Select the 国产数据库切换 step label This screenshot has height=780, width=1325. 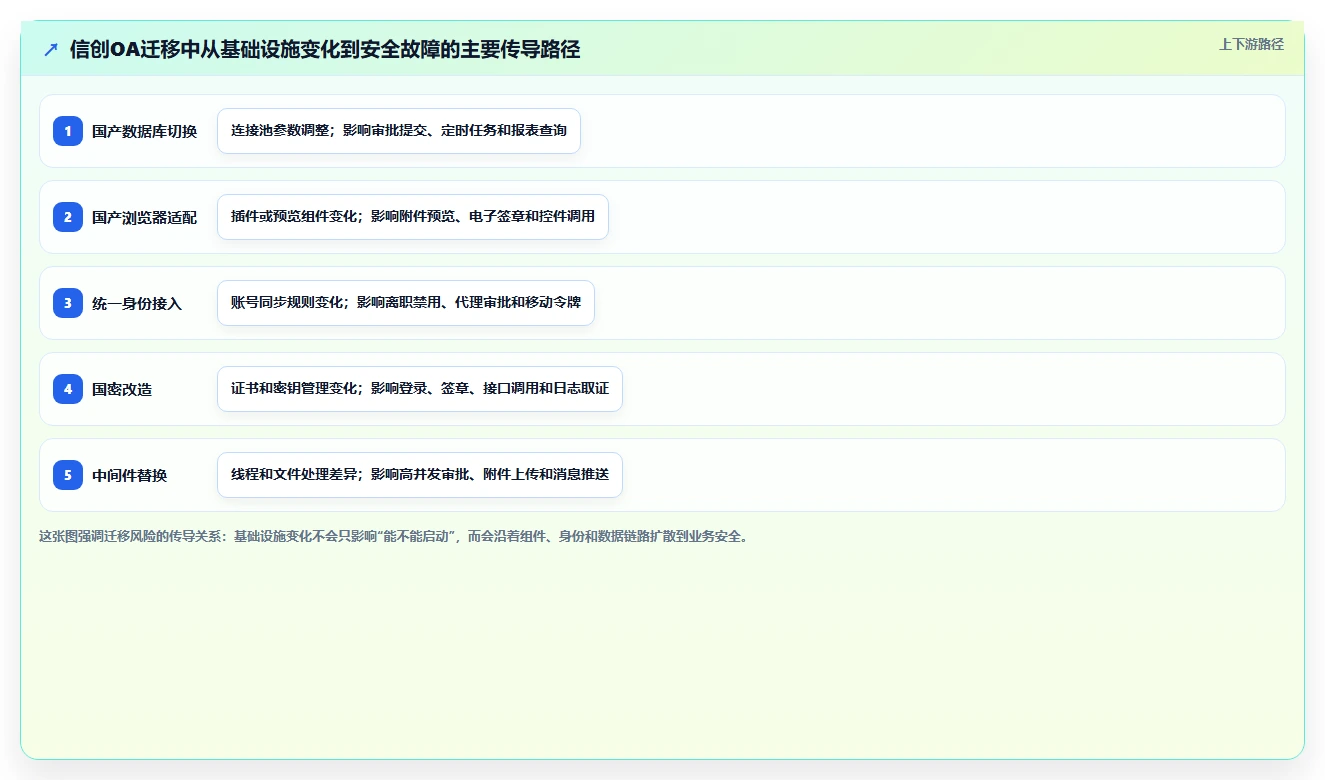click(145, 132)
